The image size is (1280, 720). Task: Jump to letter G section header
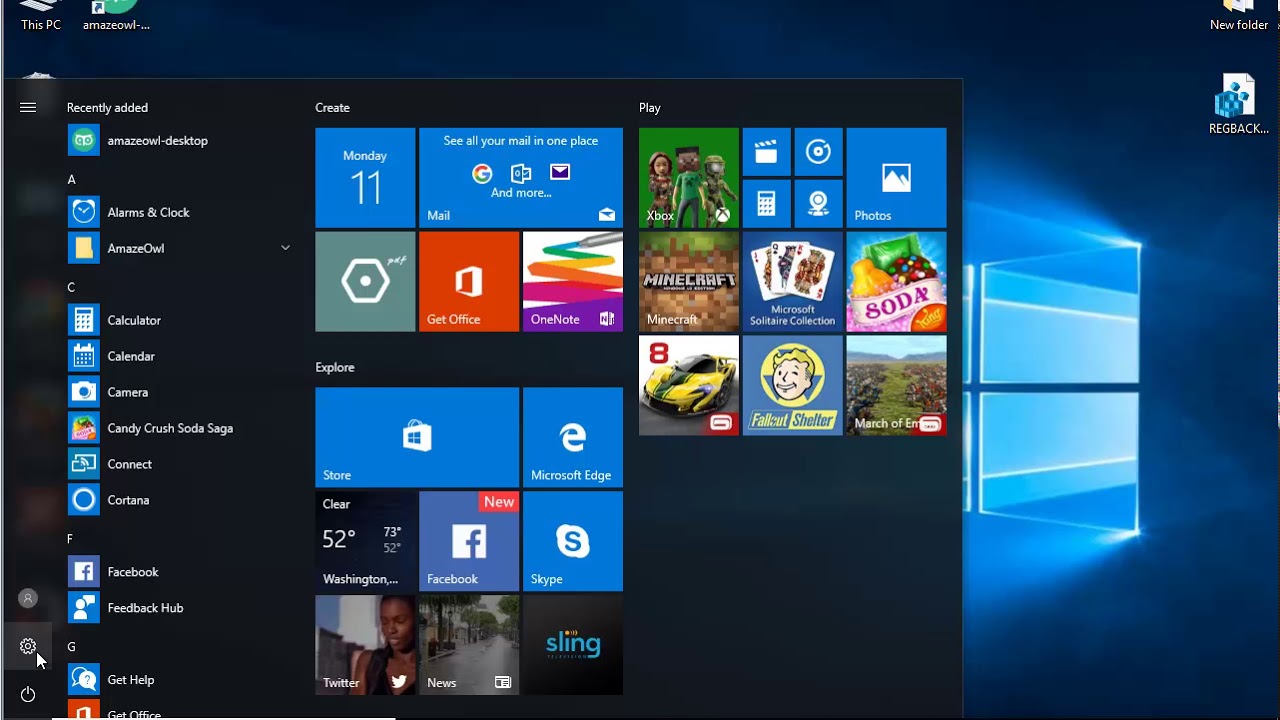71,647
